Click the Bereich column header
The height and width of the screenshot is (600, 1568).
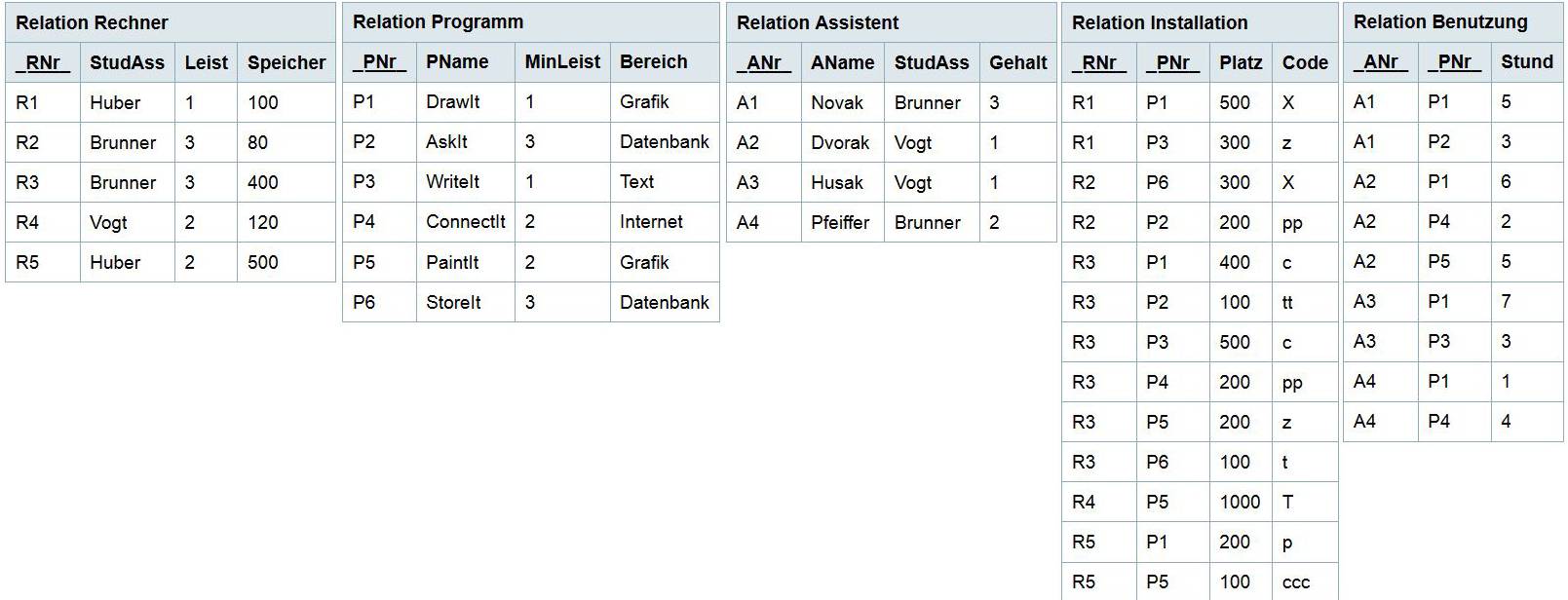(x=653, y=61)
